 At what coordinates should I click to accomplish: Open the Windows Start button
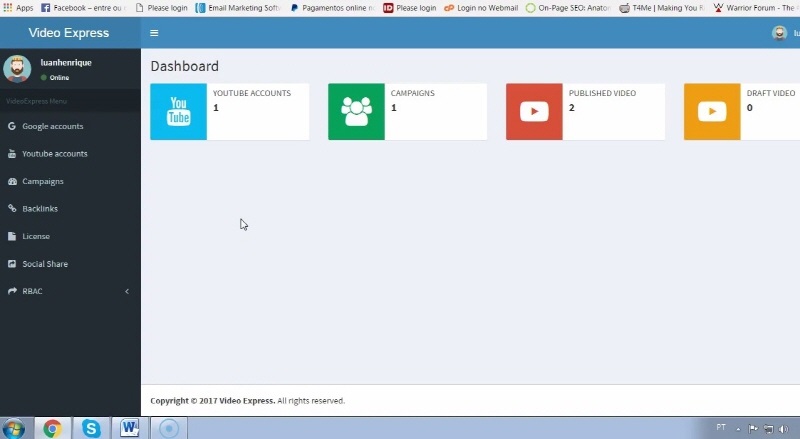[14, 428]
